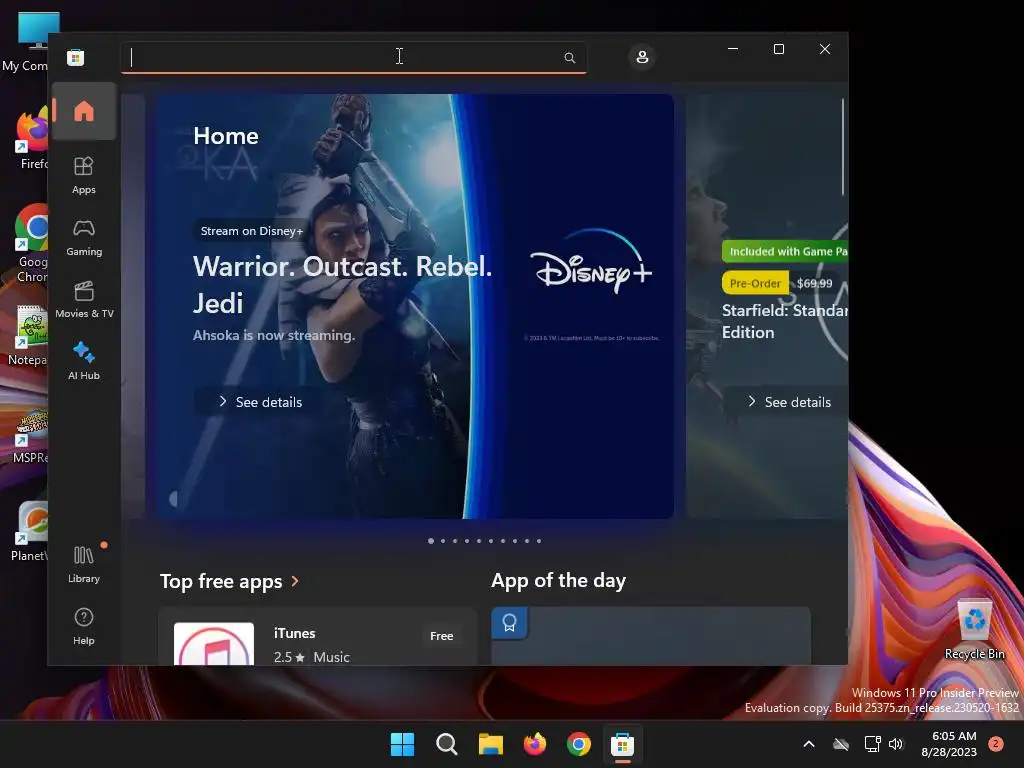Open the Home section in Store sidebar
1024x768 pixels.
(x=84, y=111)
